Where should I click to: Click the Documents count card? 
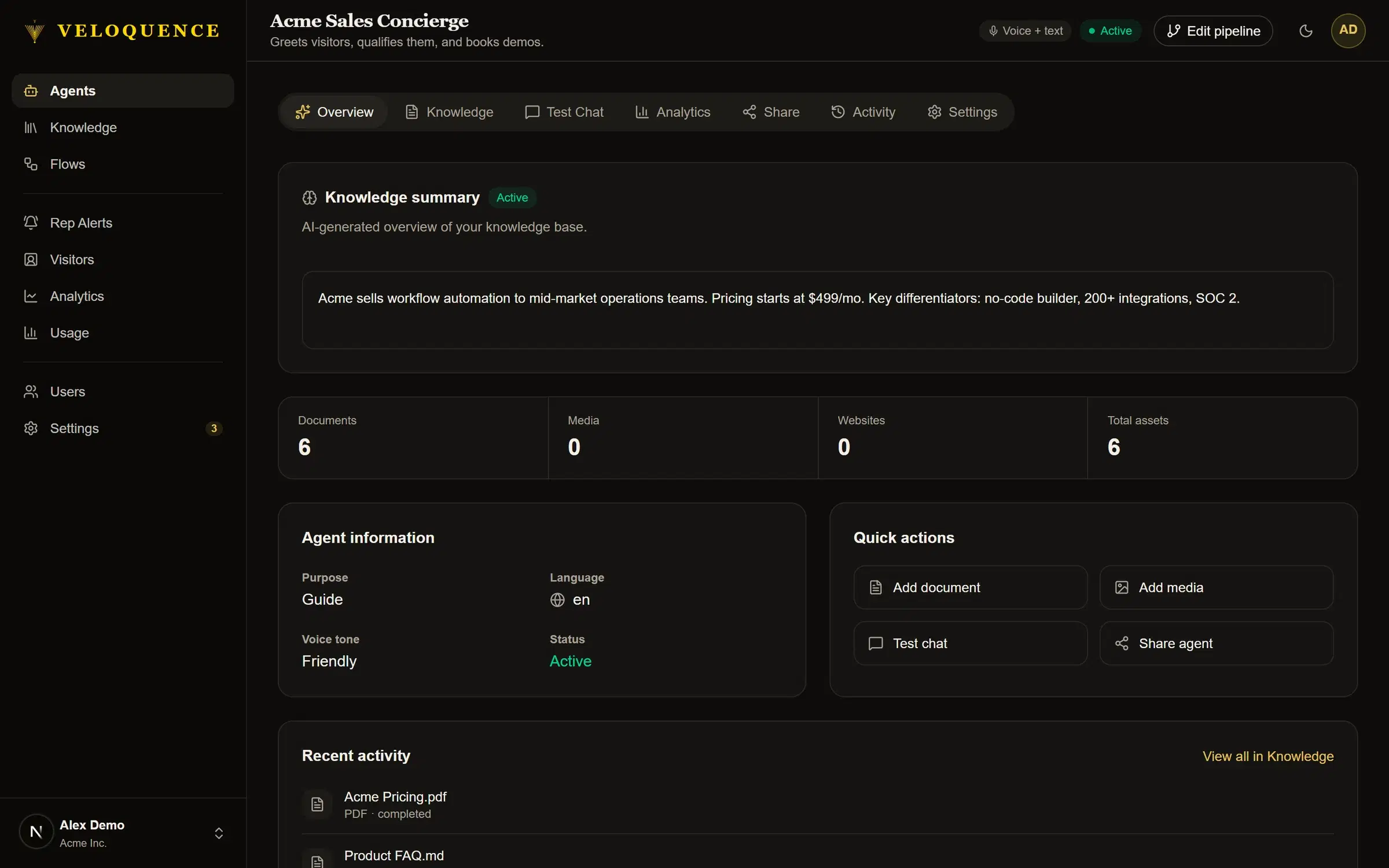(x=413, y=437)
